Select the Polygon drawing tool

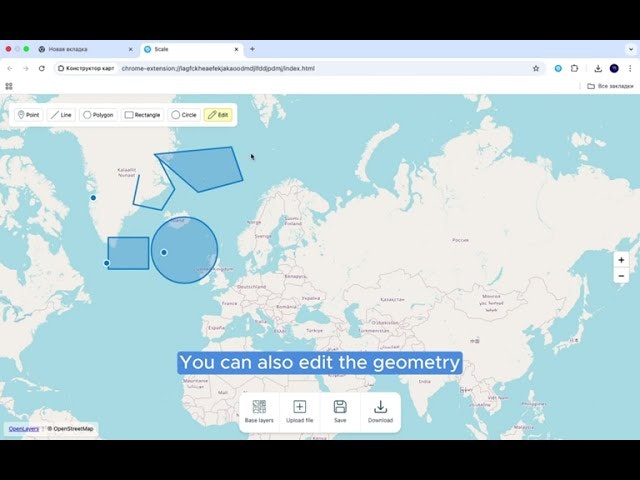pos(98,115)
